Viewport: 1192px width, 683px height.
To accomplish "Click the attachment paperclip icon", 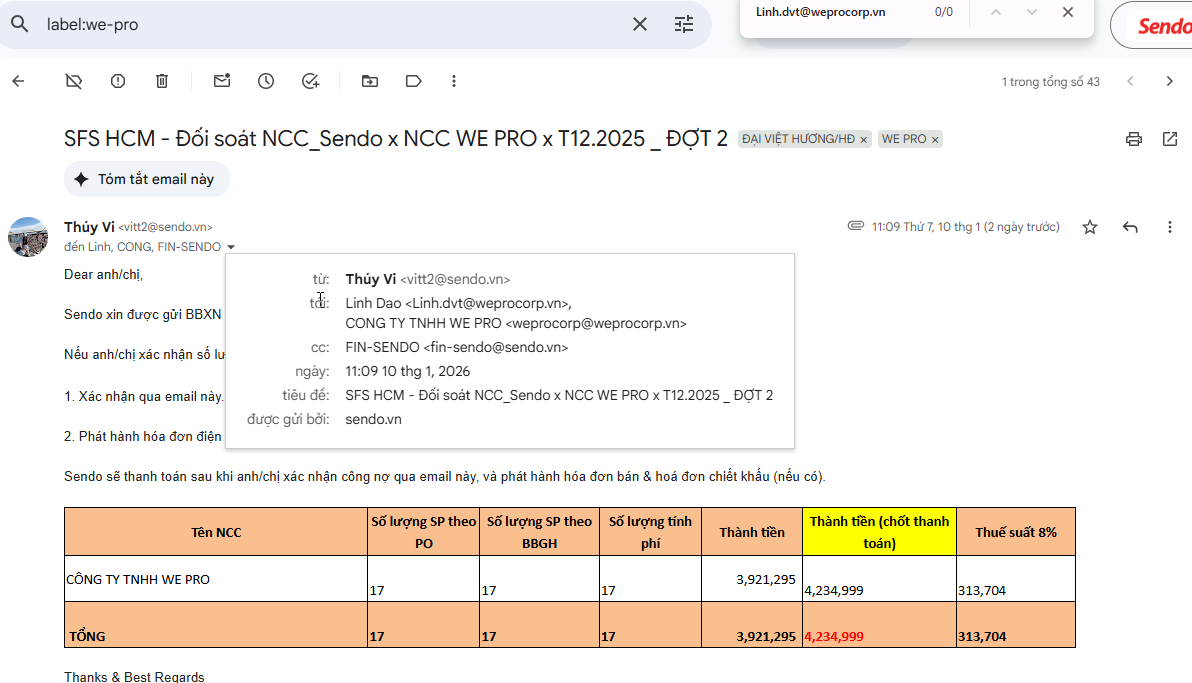I will click(856, 226).
